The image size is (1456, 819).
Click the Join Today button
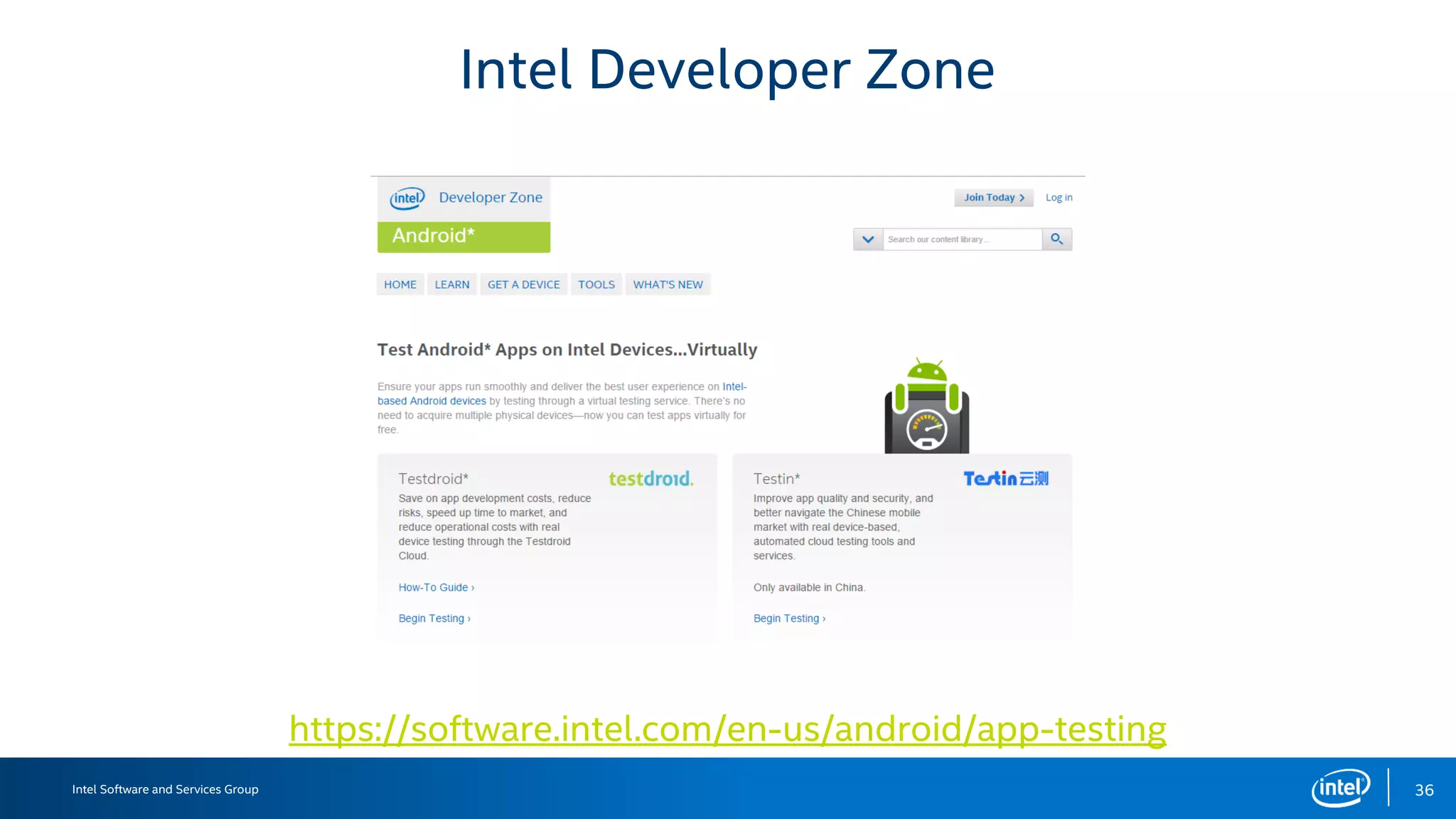click(x=994, y=198)
